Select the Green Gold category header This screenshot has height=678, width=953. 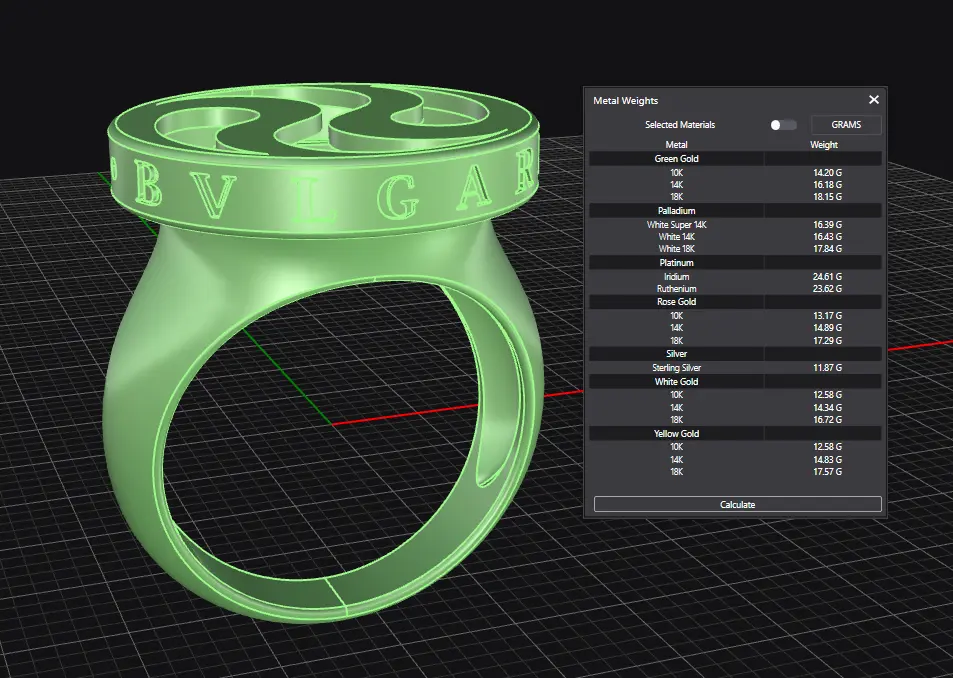(676, 158)
